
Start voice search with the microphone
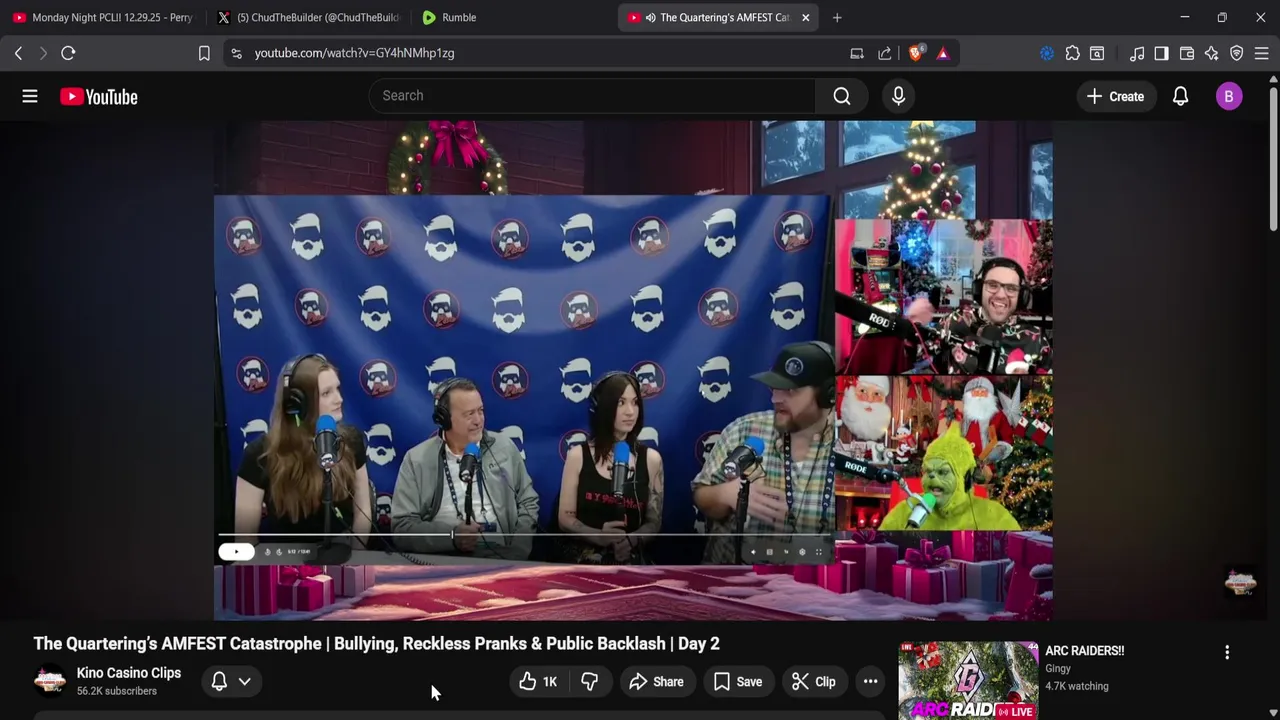898,96
